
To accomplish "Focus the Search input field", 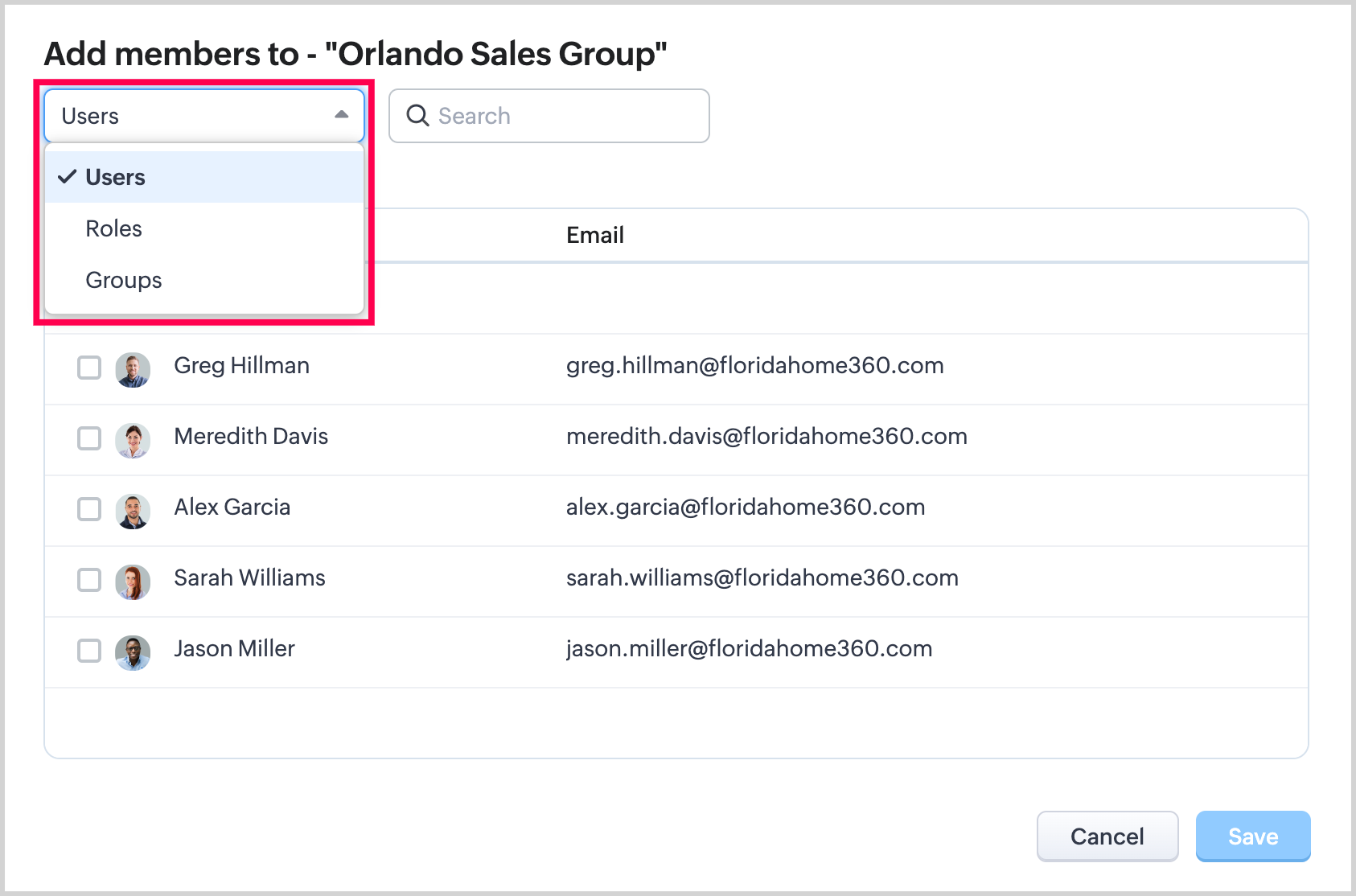I will 563,116.
